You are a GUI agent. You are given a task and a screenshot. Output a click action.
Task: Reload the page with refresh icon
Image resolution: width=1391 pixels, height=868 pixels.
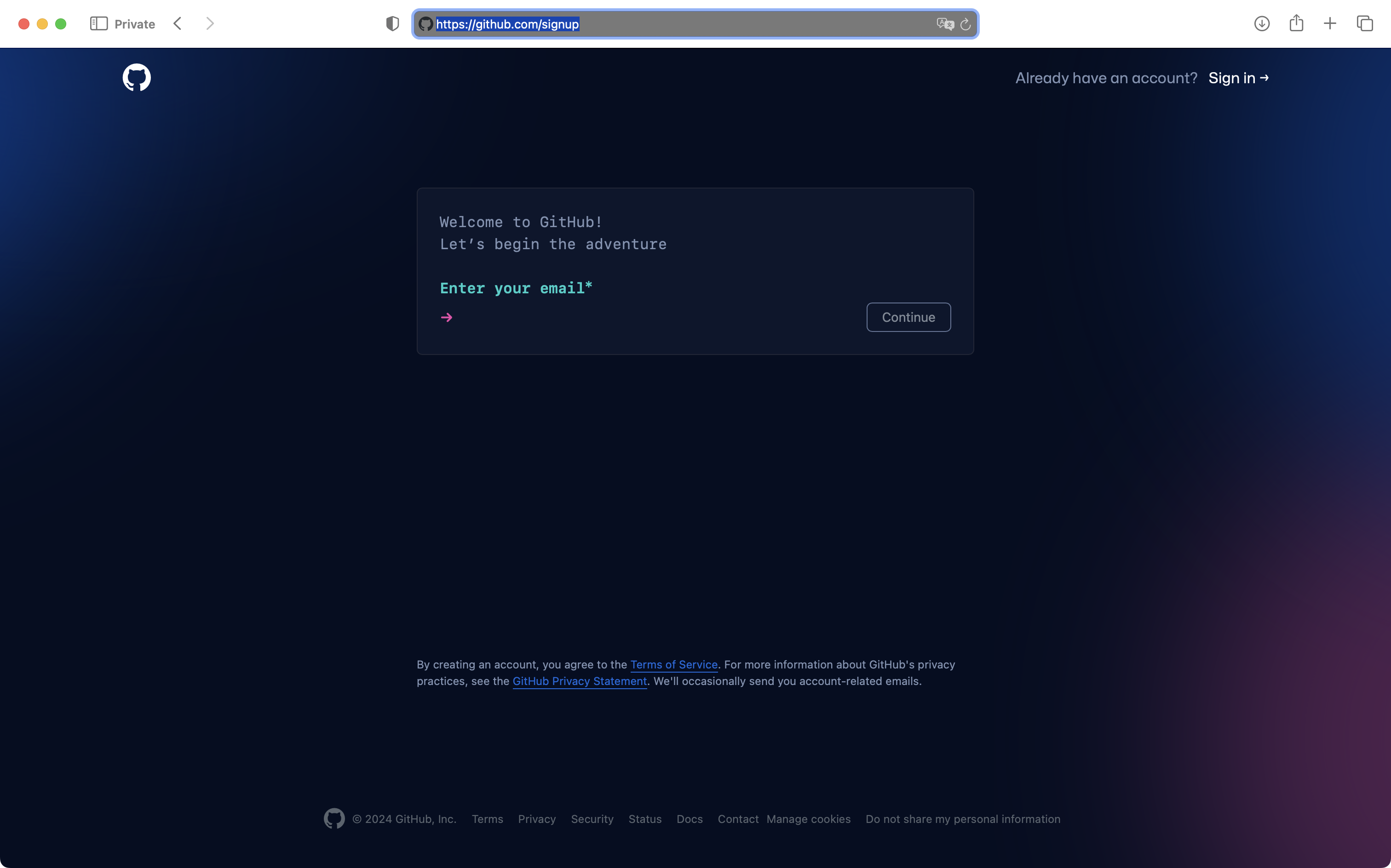[966, 23]
